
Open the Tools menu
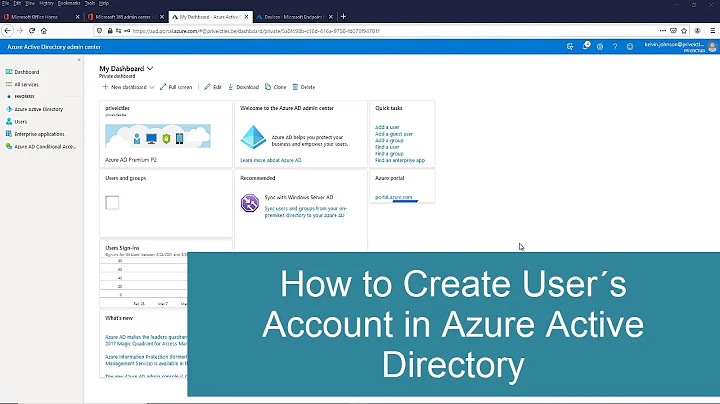tap(90, 3)
